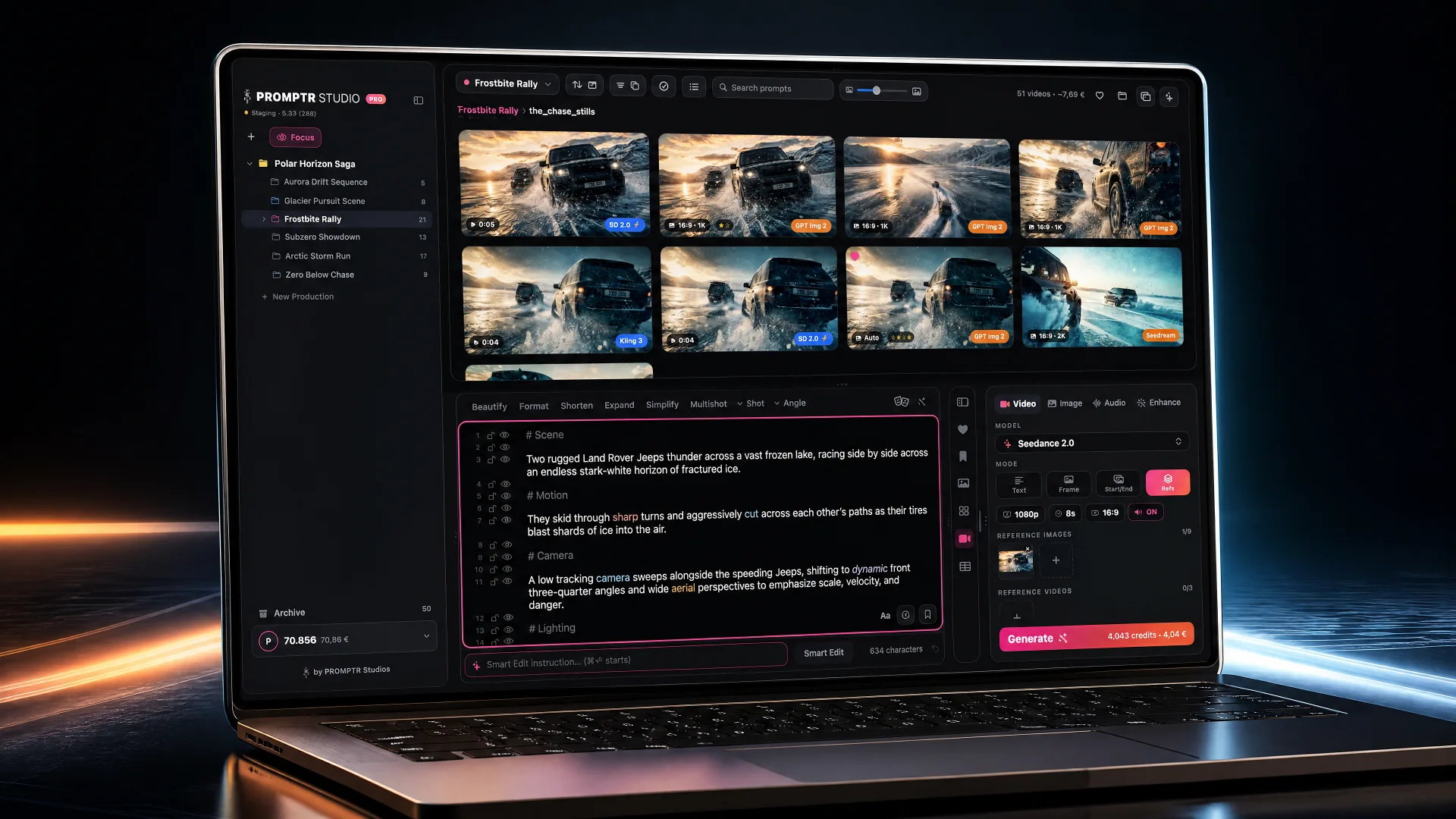Toggle the Focus mode button
1456x819 pixels.
(296, 137)
